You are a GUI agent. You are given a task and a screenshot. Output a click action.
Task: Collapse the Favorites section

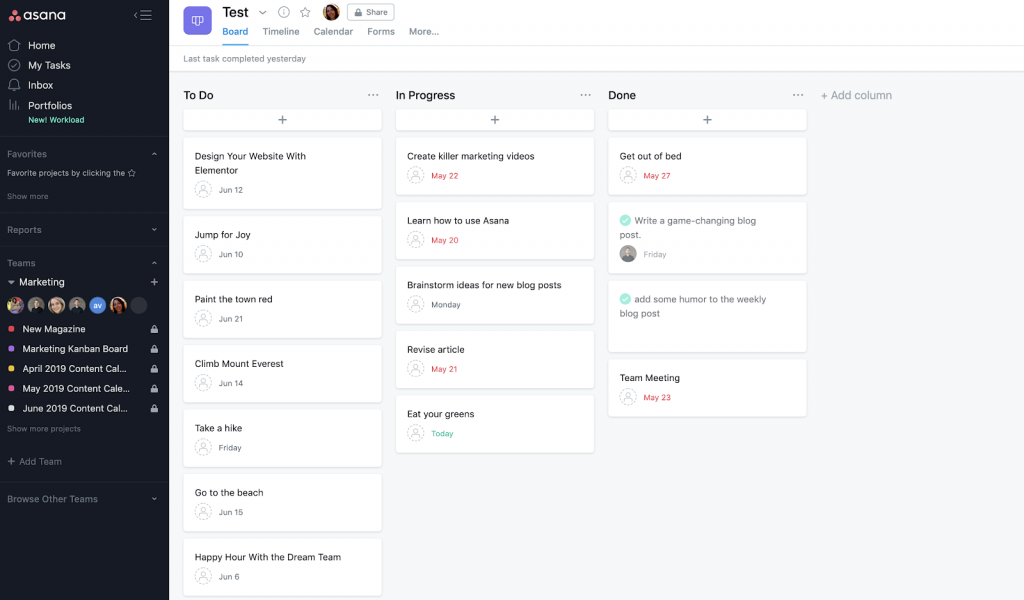coord(154,154)
